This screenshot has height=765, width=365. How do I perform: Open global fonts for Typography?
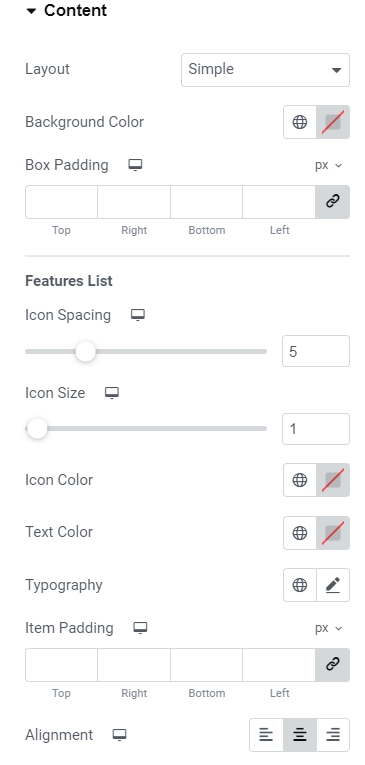[x=300, y=585]
